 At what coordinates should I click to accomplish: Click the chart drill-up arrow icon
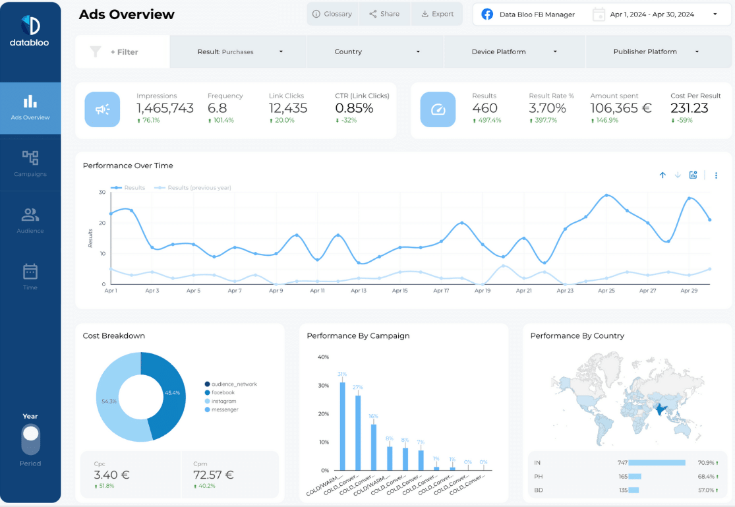pyautogui.click(x=662, y=175)
